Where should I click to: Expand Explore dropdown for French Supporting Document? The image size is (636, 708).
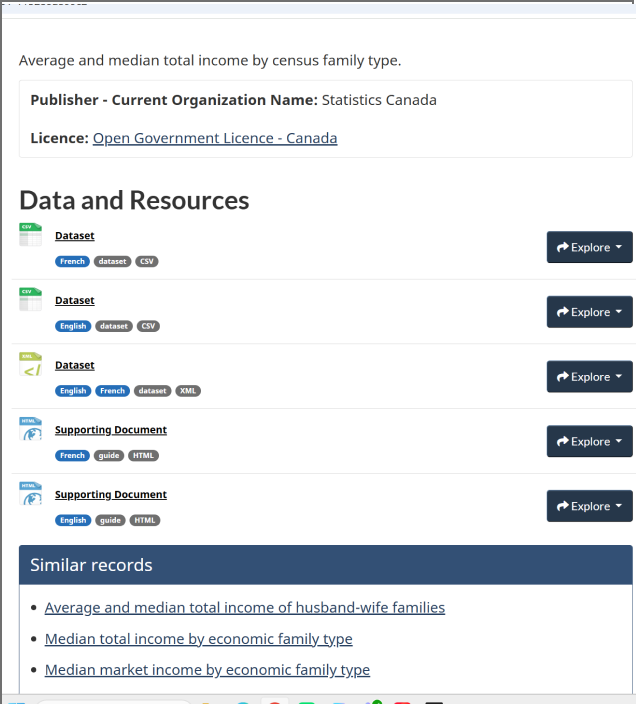[590, 441]
